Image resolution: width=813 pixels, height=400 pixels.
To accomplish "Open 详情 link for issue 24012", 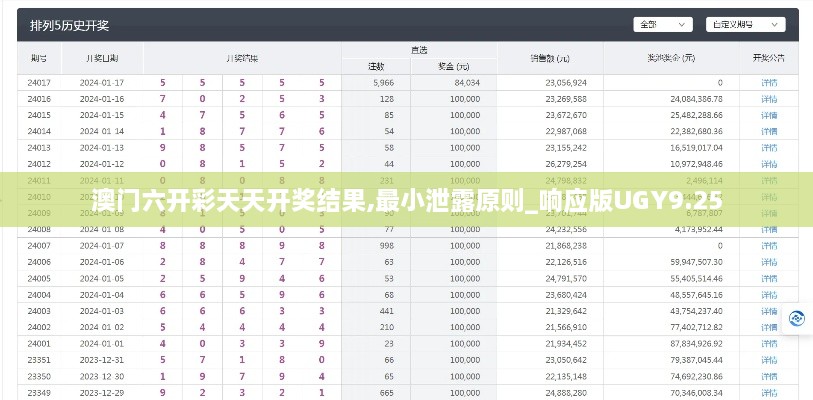I will pos(769,164).
